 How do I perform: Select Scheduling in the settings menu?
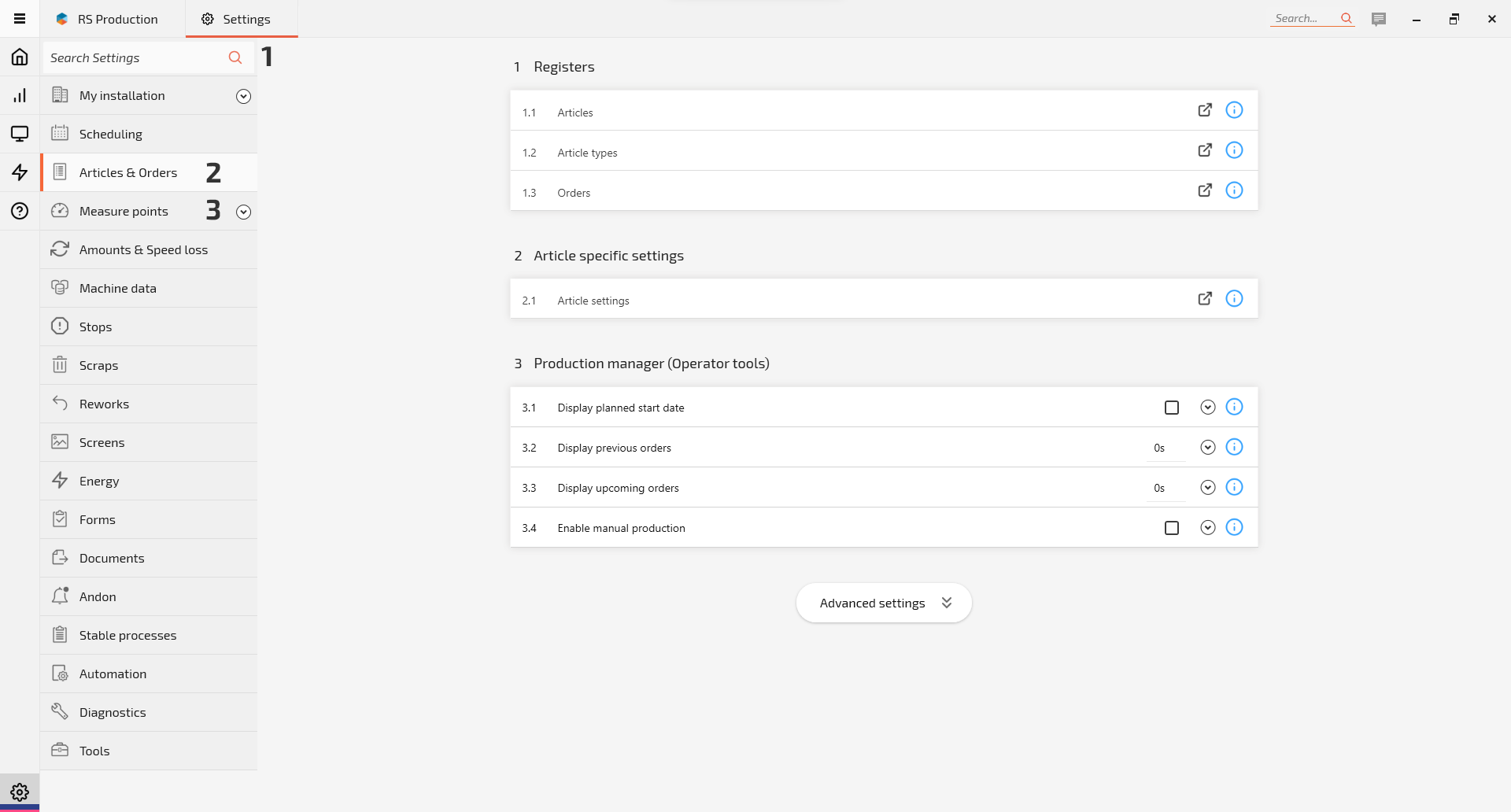point(111,134)
